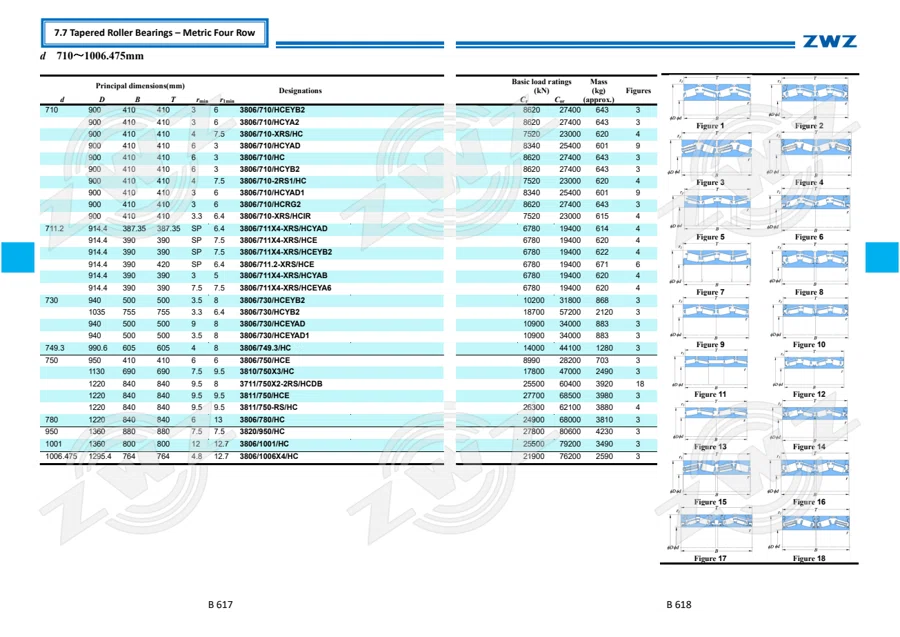Image resolution: width=900 pixels, height=637 pixels.
Task: Click the ZWZ logo
Action: click(829, 41)
